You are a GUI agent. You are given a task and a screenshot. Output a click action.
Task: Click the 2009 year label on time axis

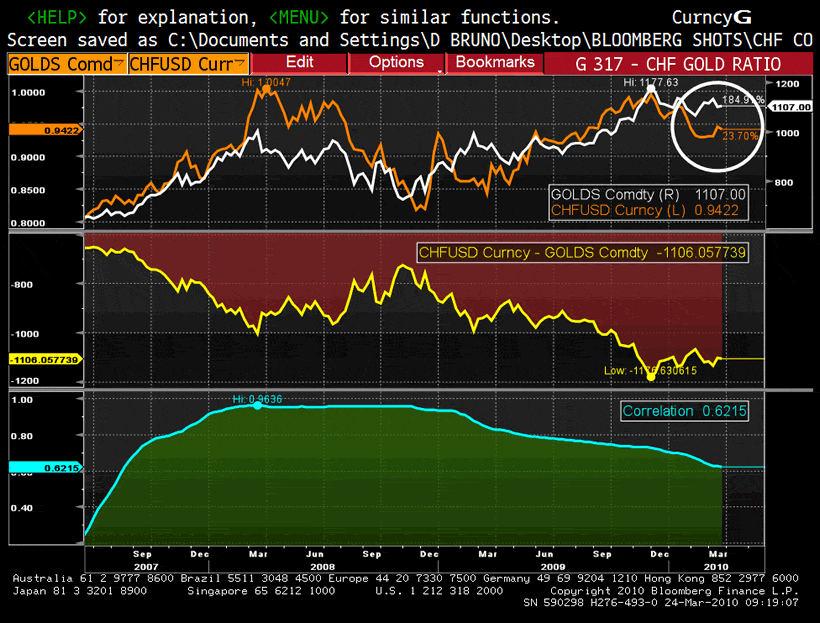[553, 567]
